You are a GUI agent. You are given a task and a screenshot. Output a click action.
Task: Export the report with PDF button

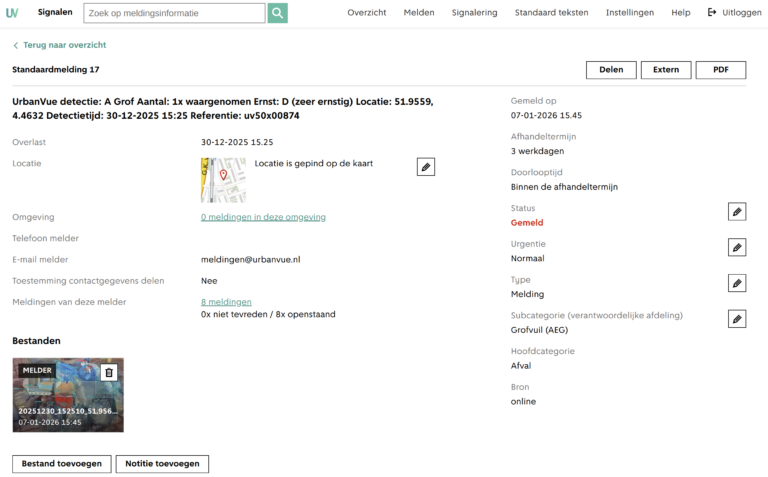click(720, 70)
